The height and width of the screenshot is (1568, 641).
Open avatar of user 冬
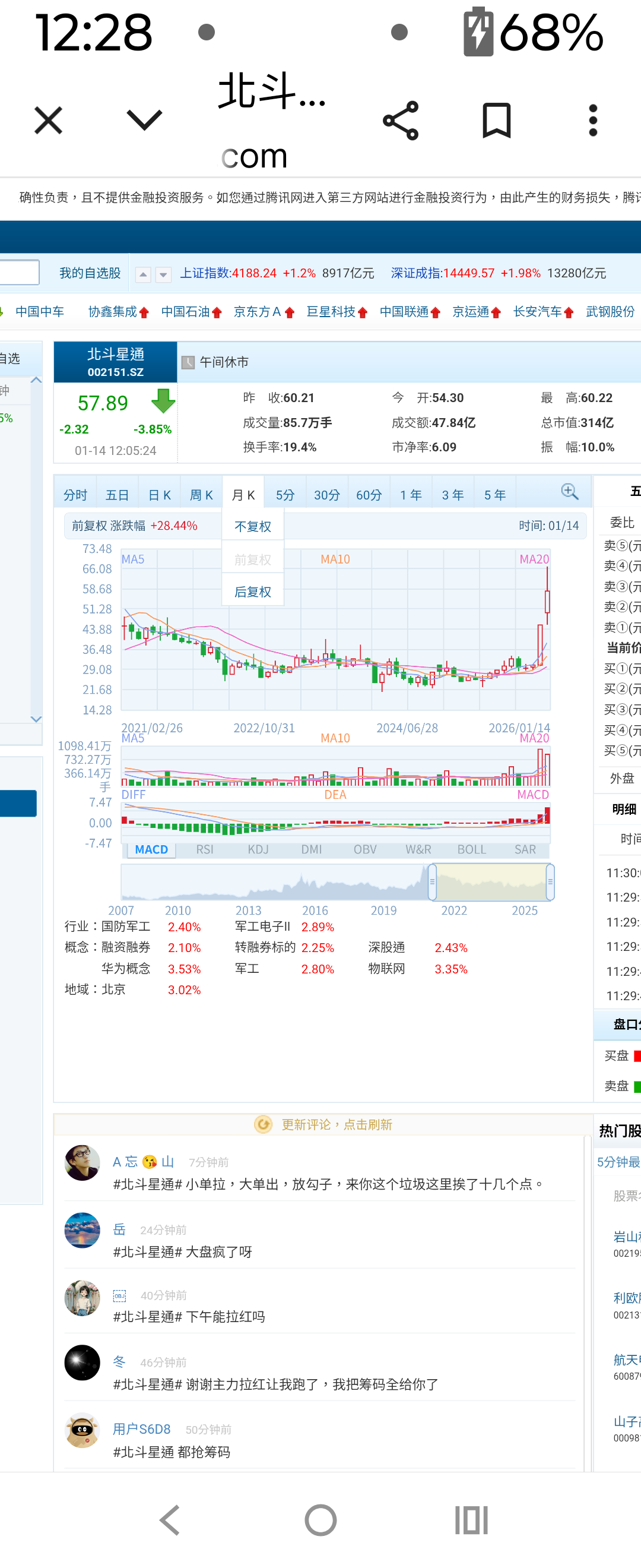(82, 1362)
